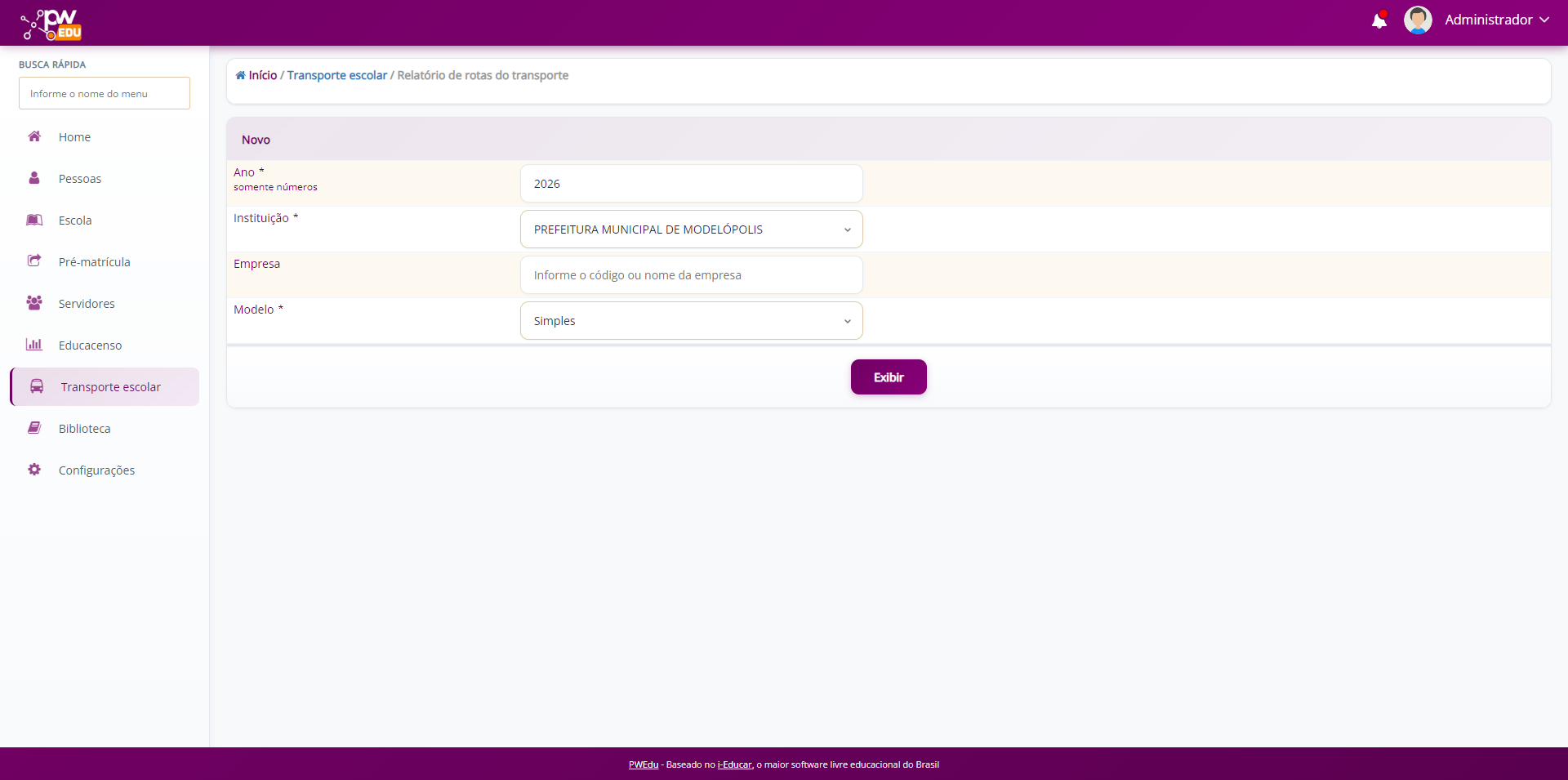Open Pré-matrícula in the sidebar

pyautogui.click(x=94, y=262)
